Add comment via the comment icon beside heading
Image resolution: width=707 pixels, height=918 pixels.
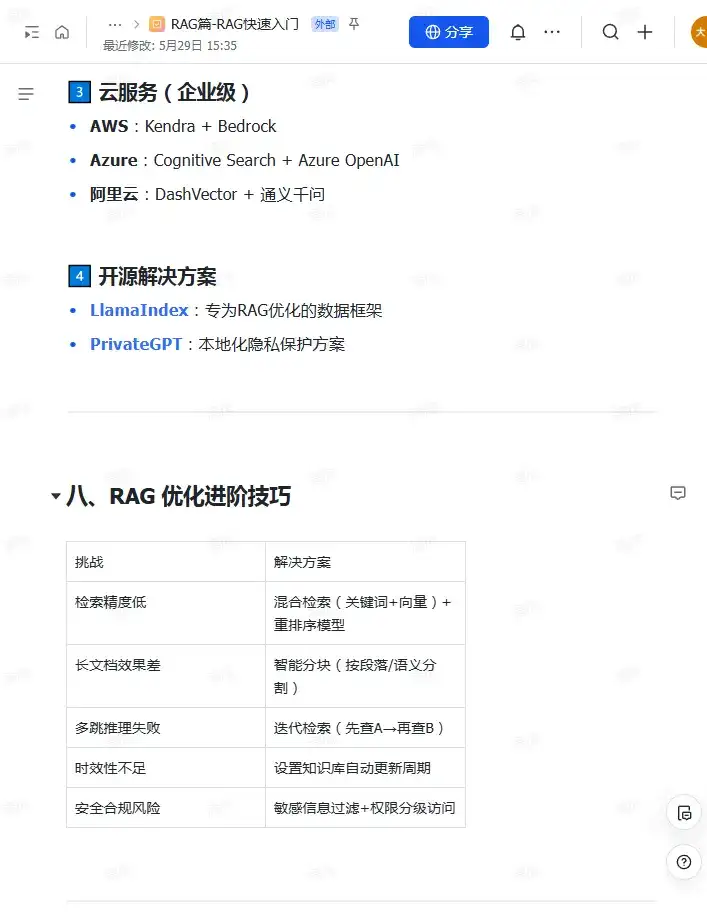click(x=678, y=493)
